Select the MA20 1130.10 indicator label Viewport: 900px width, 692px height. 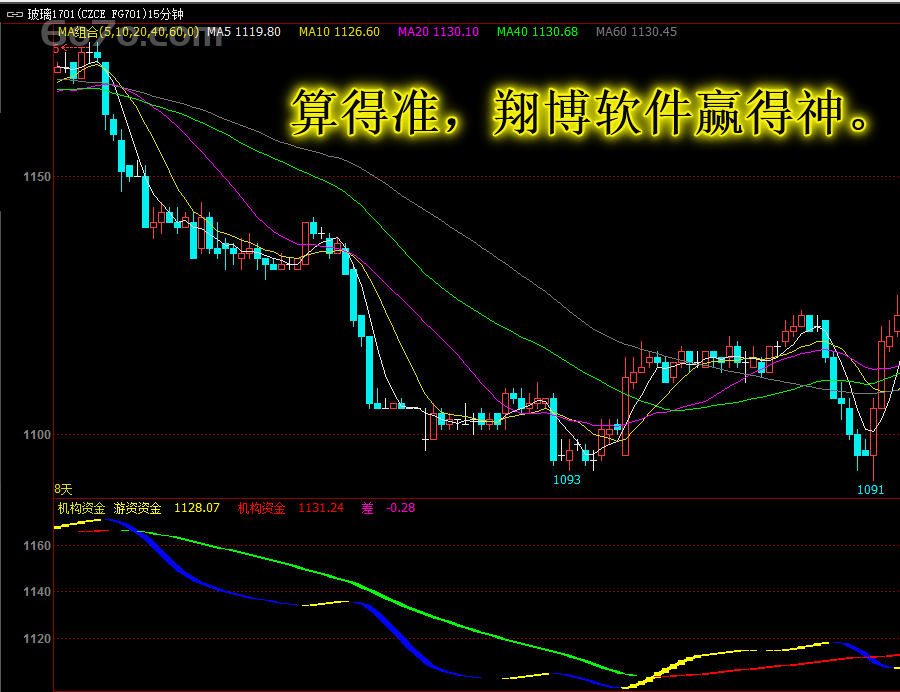click(x=439, y=32)
